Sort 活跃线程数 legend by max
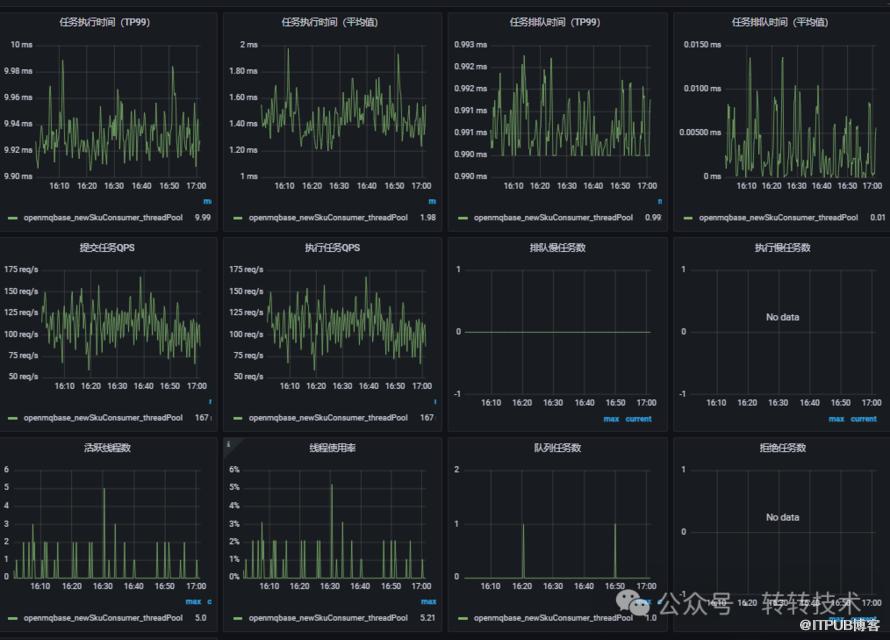890x640 pixels. click(x=194, y=601)
